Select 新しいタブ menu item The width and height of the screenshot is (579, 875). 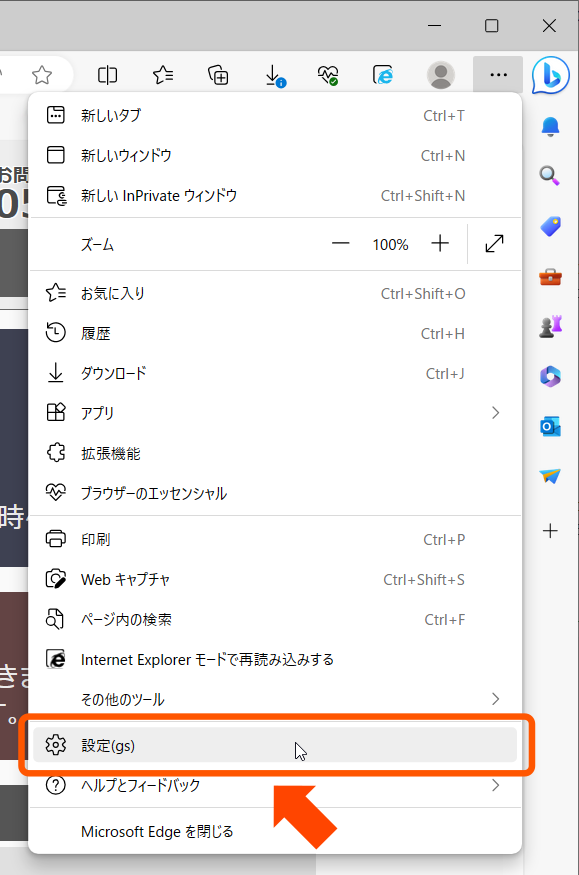tap(274, 116)
